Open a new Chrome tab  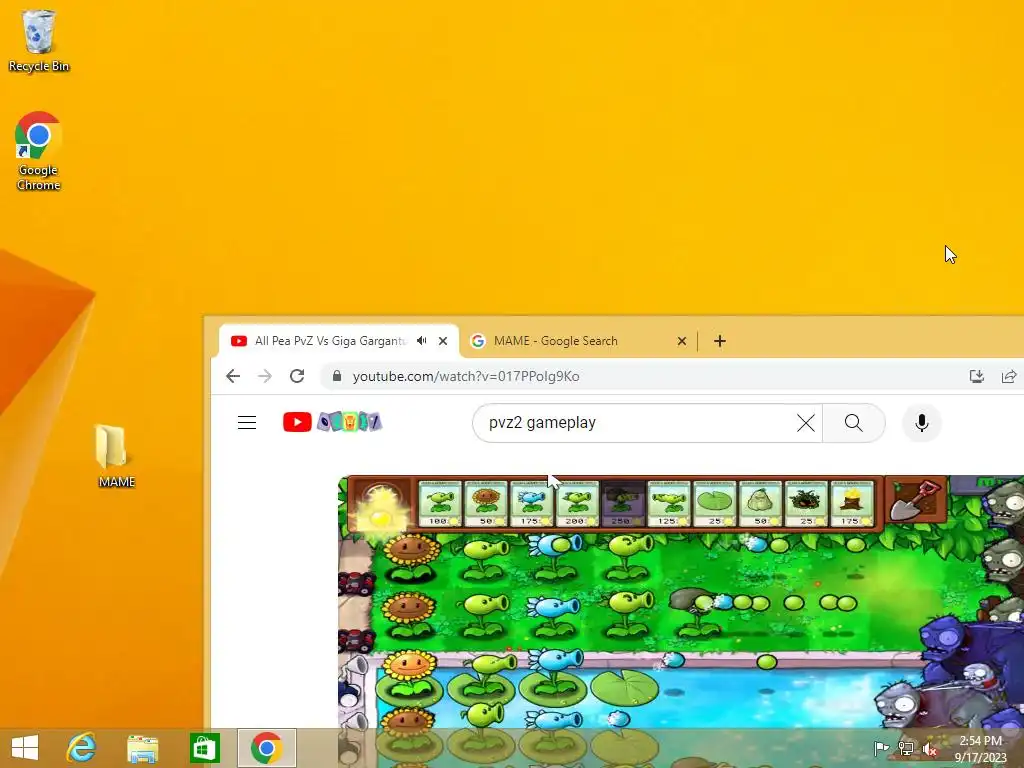point(720,341)
